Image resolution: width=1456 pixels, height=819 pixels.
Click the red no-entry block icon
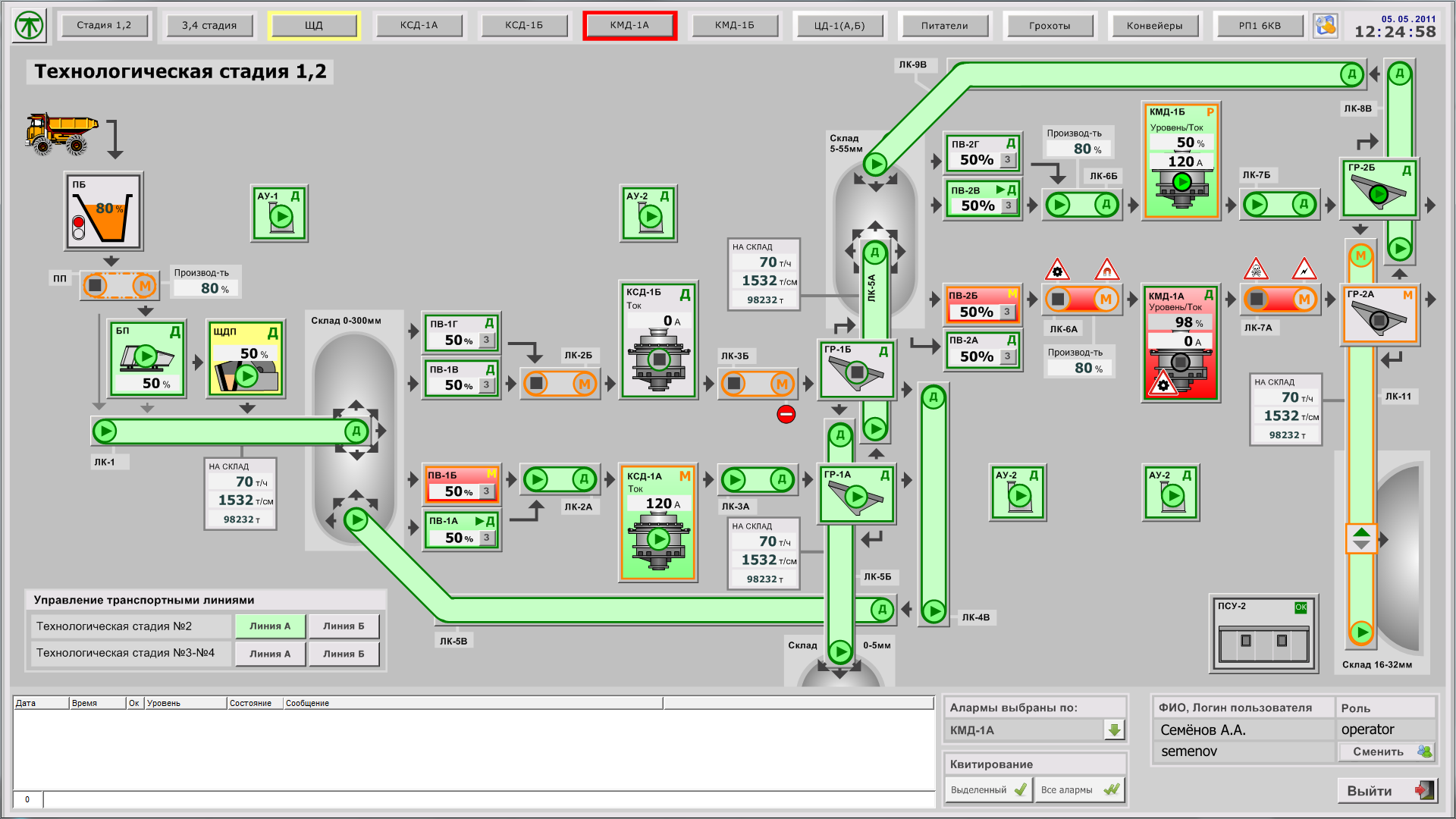click(786, 414)
